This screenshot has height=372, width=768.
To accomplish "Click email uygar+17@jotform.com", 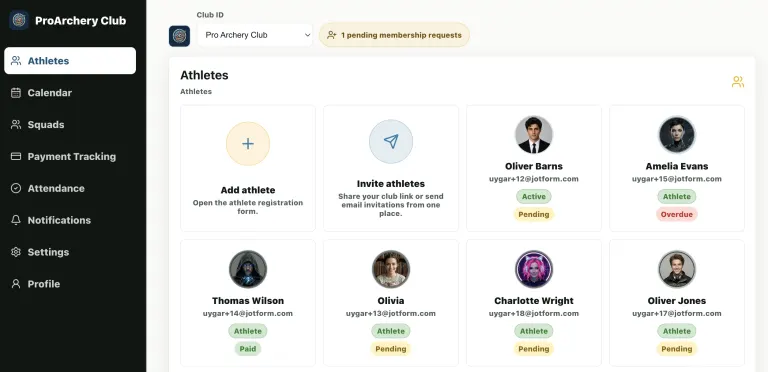I will 677,313.
